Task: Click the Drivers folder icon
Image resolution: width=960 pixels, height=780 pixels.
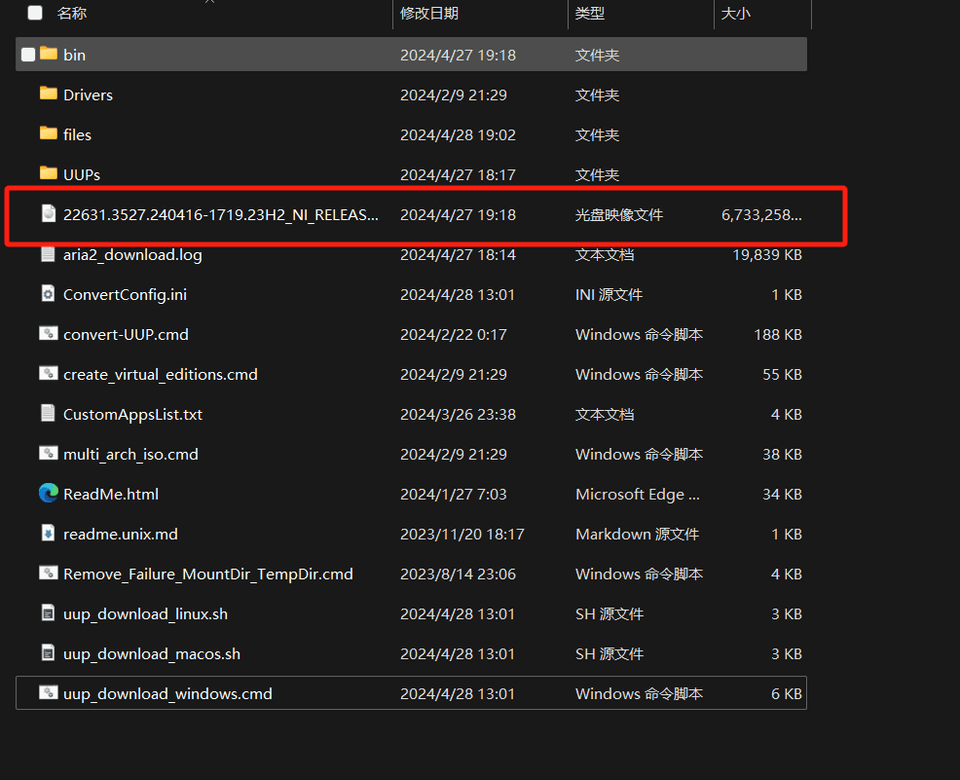Action: coord(48,94)
